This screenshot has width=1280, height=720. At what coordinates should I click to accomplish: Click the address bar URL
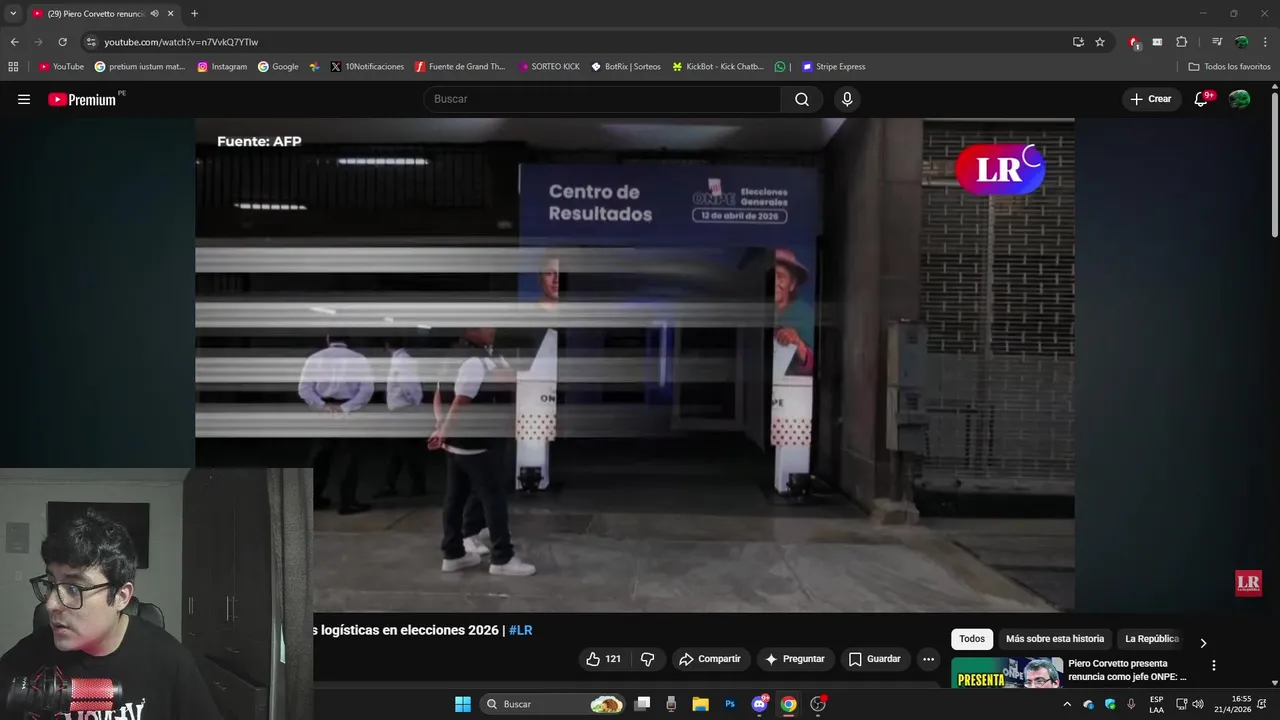coord(181,42)
